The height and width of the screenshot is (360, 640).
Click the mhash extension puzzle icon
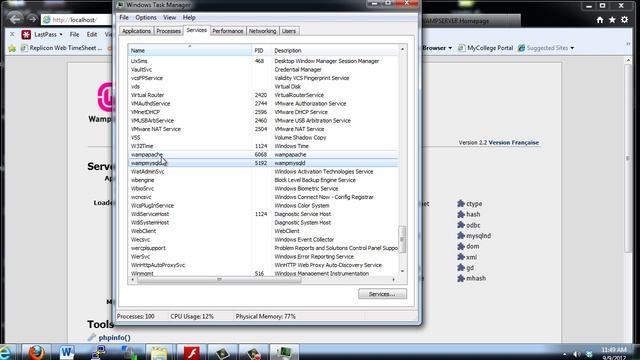click(x=461, y=278)
